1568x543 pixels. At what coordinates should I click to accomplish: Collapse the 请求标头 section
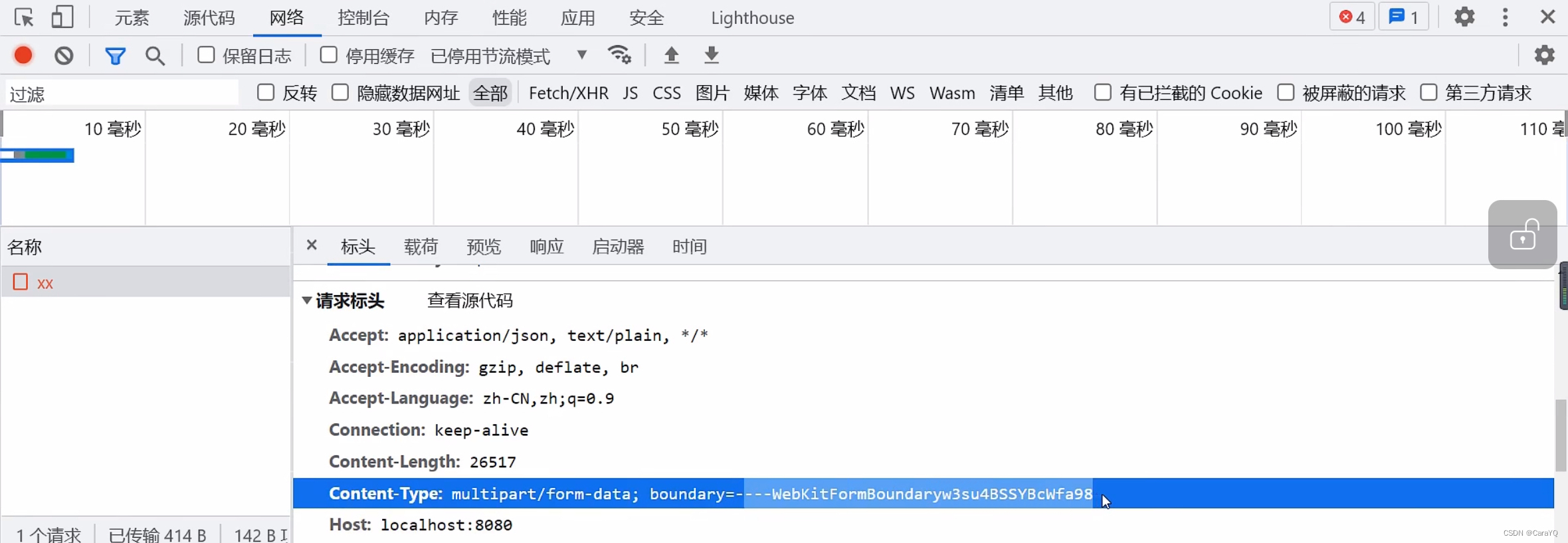(307, 300)
